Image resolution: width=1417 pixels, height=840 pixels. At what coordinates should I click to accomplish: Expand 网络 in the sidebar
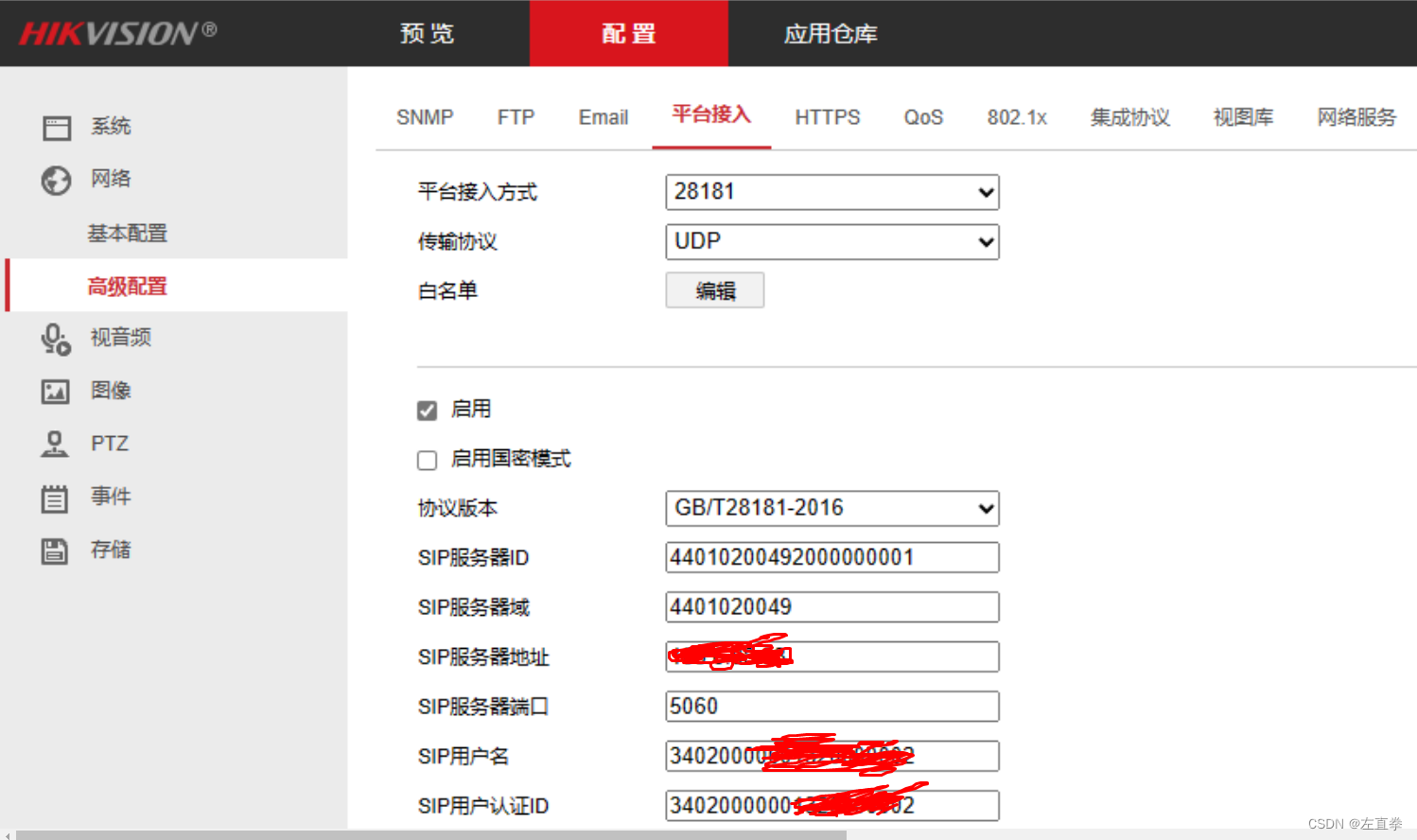pyautogui.click(x=111, y=179)
